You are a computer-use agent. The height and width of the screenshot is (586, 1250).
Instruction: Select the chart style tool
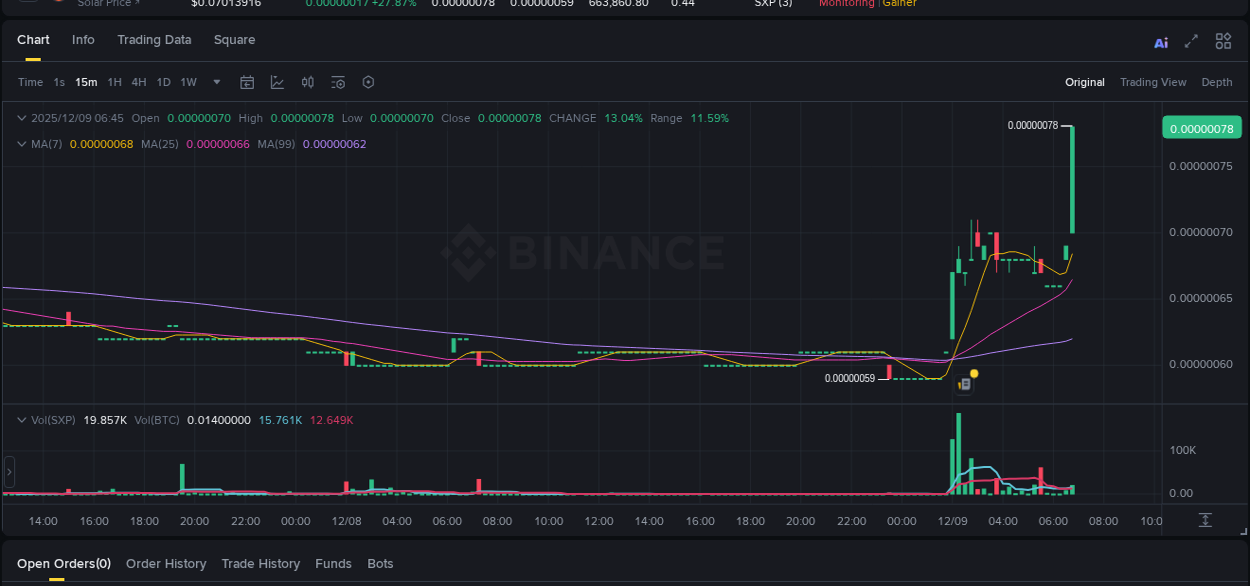click(x=275, y=82)
